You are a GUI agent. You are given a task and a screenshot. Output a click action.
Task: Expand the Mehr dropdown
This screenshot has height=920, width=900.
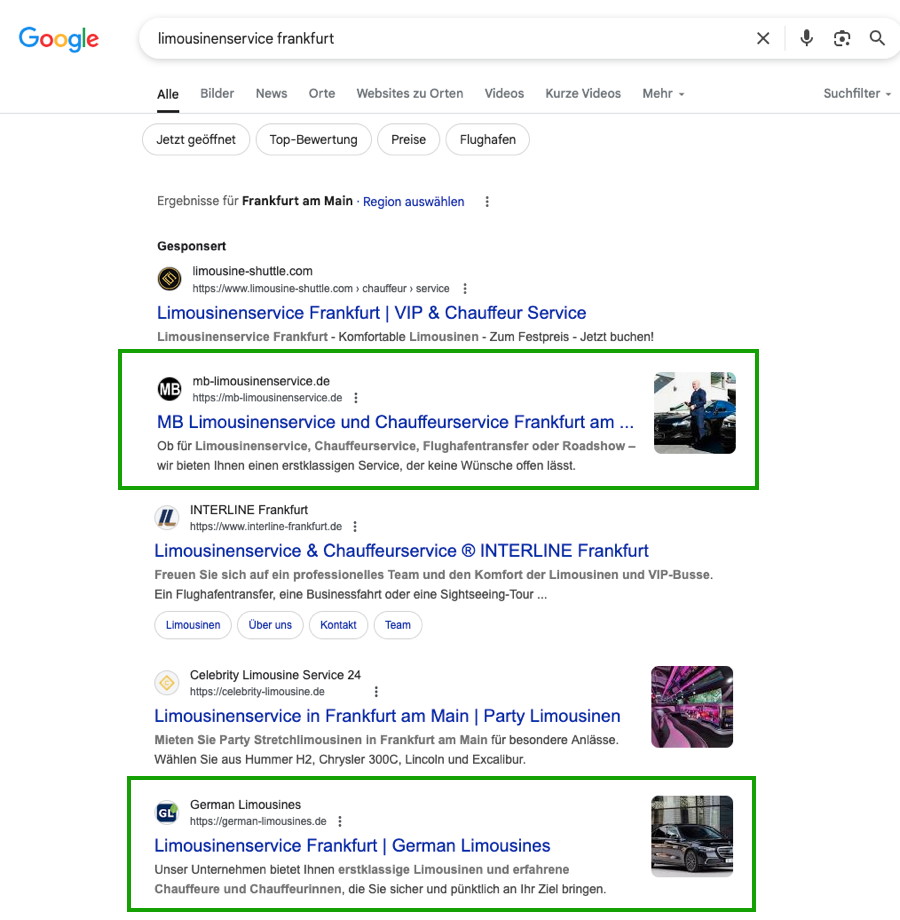click(663, 94)
